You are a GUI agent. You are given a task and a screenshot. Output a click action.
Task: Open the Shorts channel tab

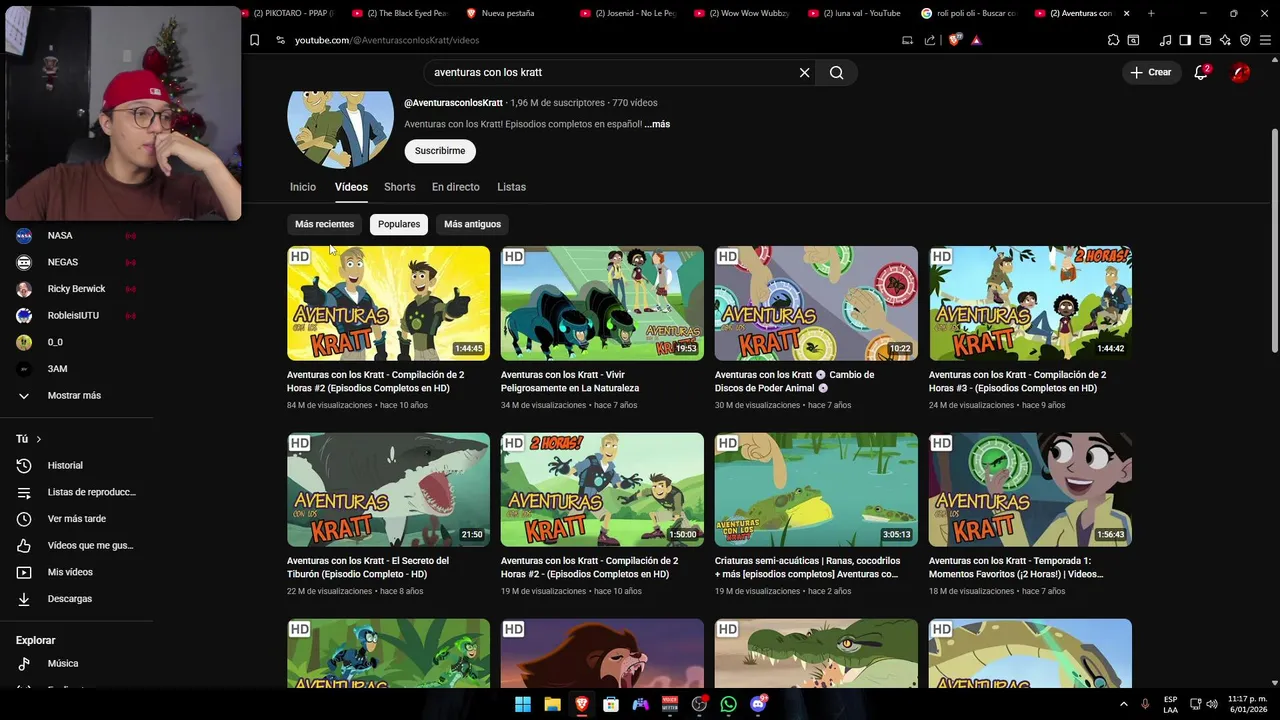pos(399,187)
